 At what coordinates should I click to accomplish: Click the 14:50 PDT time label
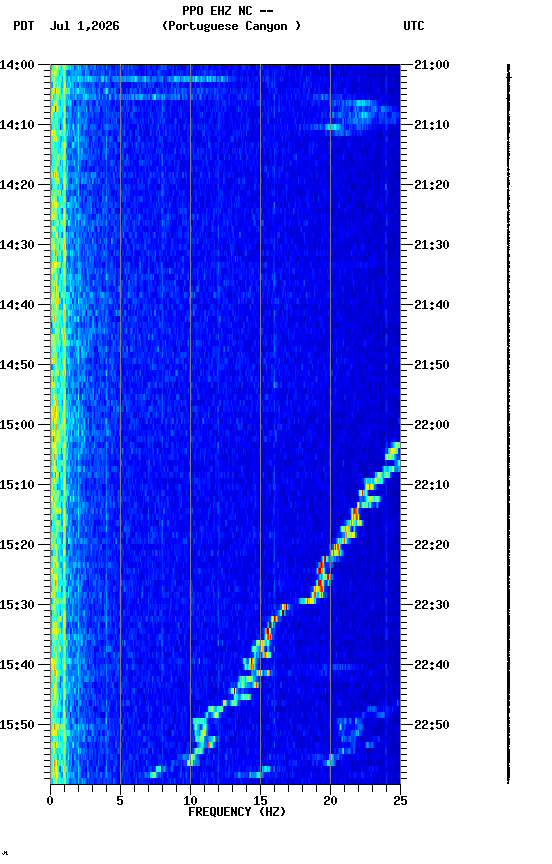(17, 365)
